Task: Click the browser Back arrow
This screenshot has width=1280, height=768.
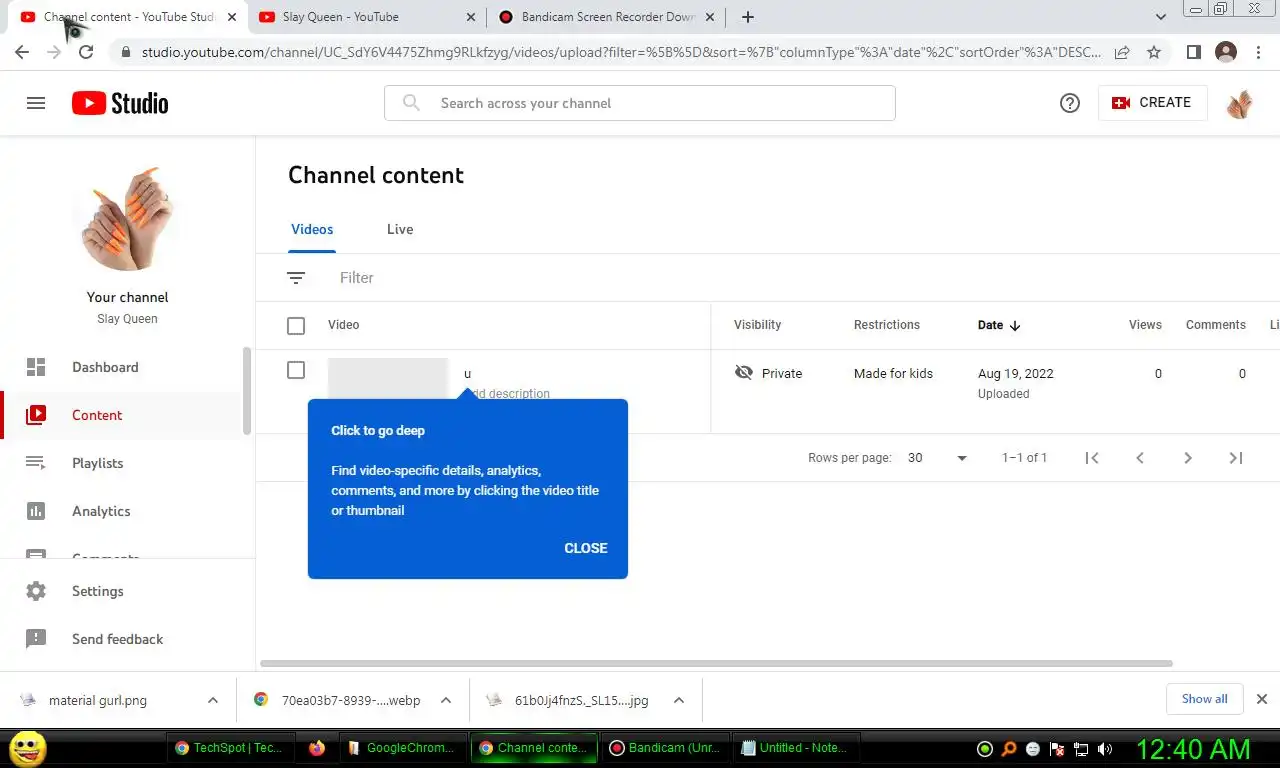Action: click(22, 52)
